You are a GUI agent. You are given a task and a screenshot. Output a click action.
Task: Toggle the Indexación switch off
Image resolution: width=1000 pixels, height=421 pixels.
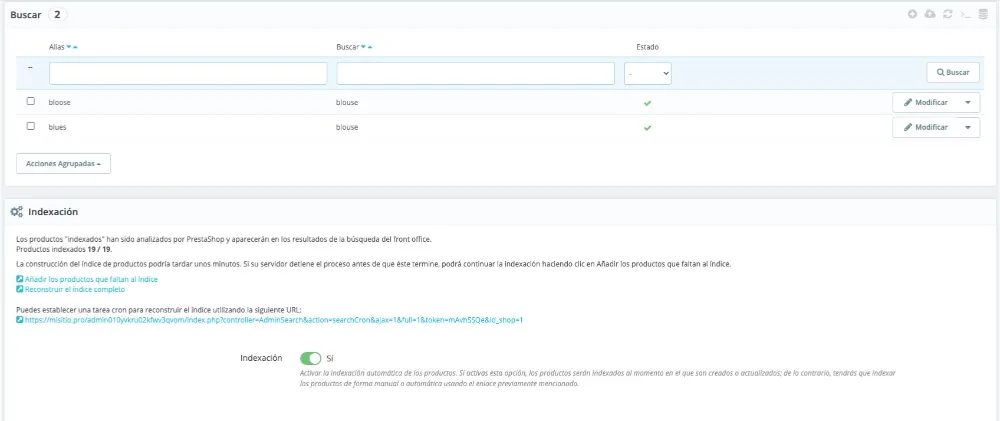pos(311,358)
